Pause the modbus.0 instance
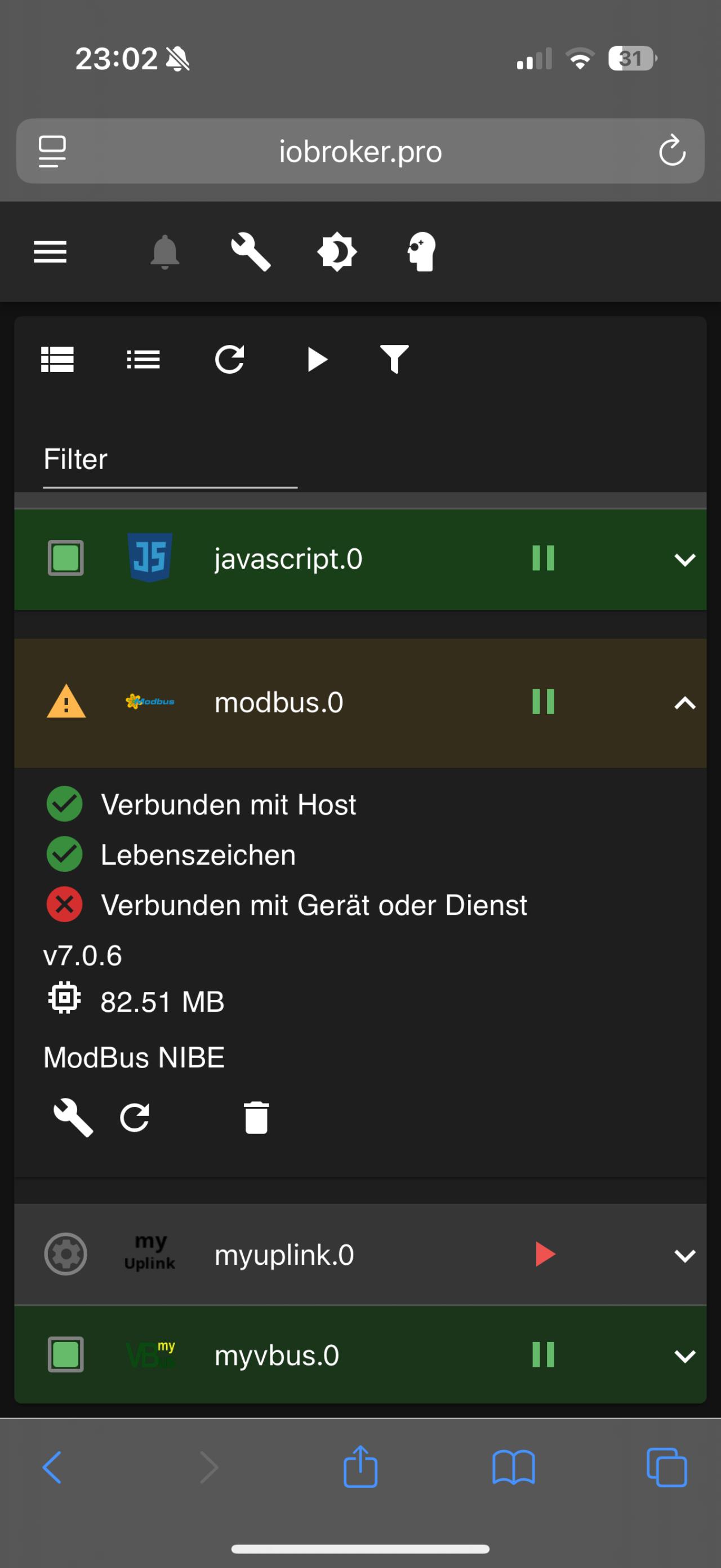Image resolution: width=721 pixels, height=1568 pixels. point(544,702)
